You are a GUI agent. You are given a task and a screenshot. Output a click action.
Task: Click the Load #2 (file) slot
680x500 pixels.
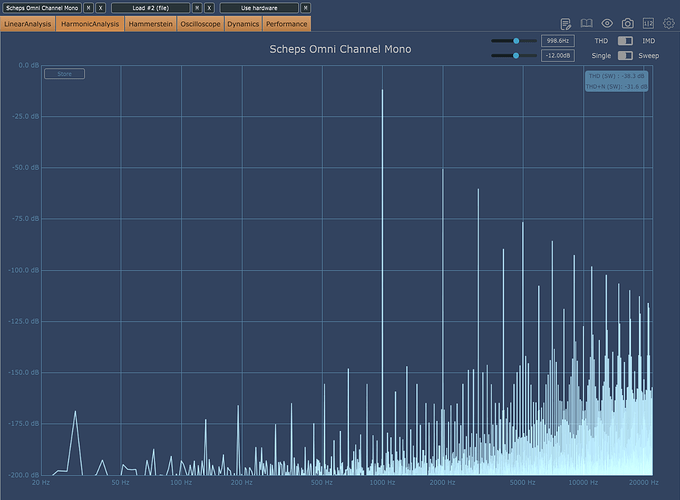click(x=150, y=8)
